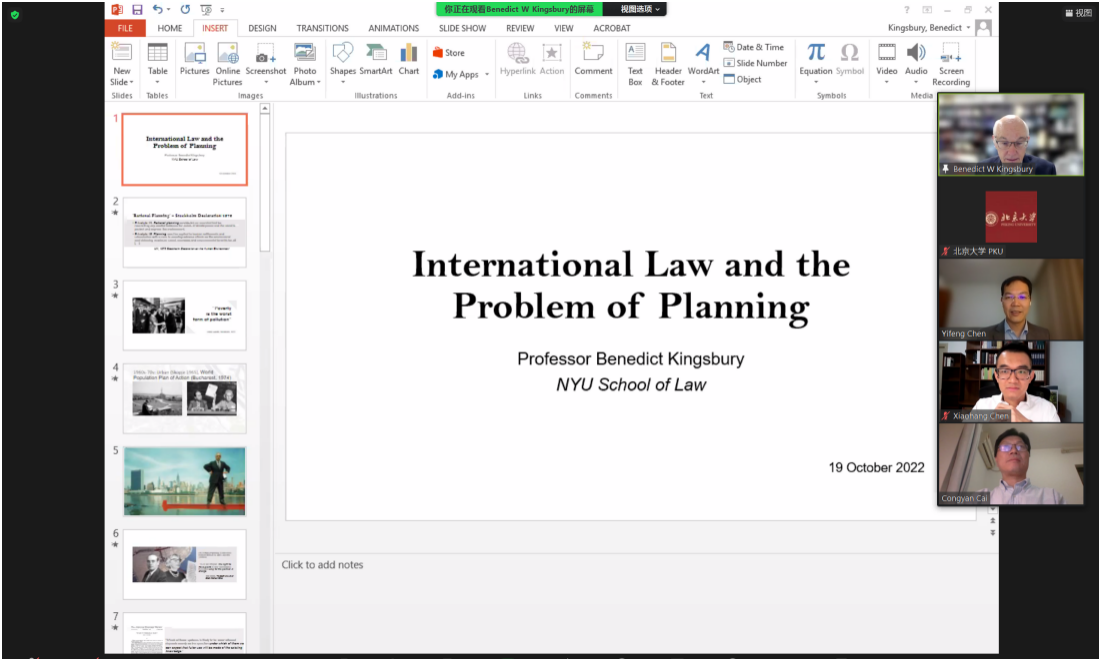The height and width of the screenshot is (659, 1099).
Task: Start Screen Recording from Media group
Action: tap(951, 63)
